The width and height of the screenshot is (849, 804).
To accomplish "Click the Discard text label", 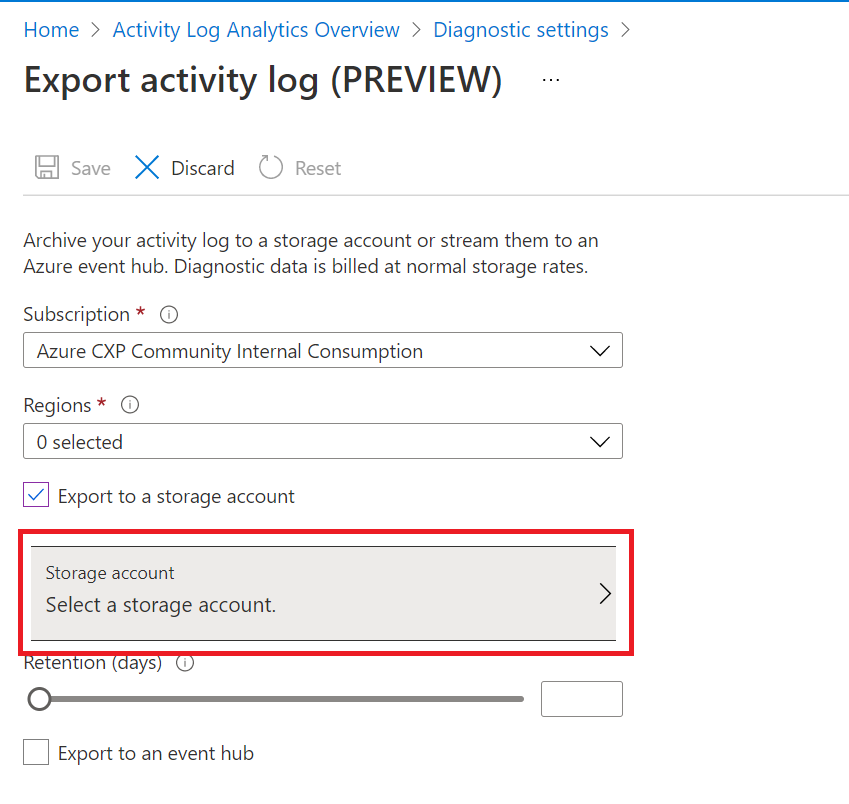I will pos(203,168).
